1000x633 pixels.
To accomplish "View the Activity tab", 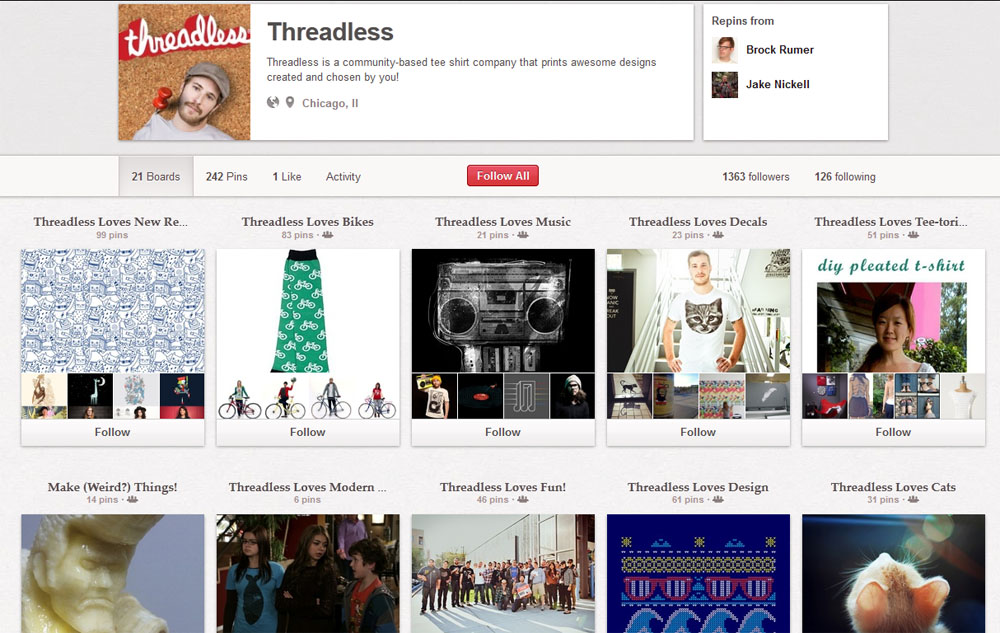I will pos(343,177).
